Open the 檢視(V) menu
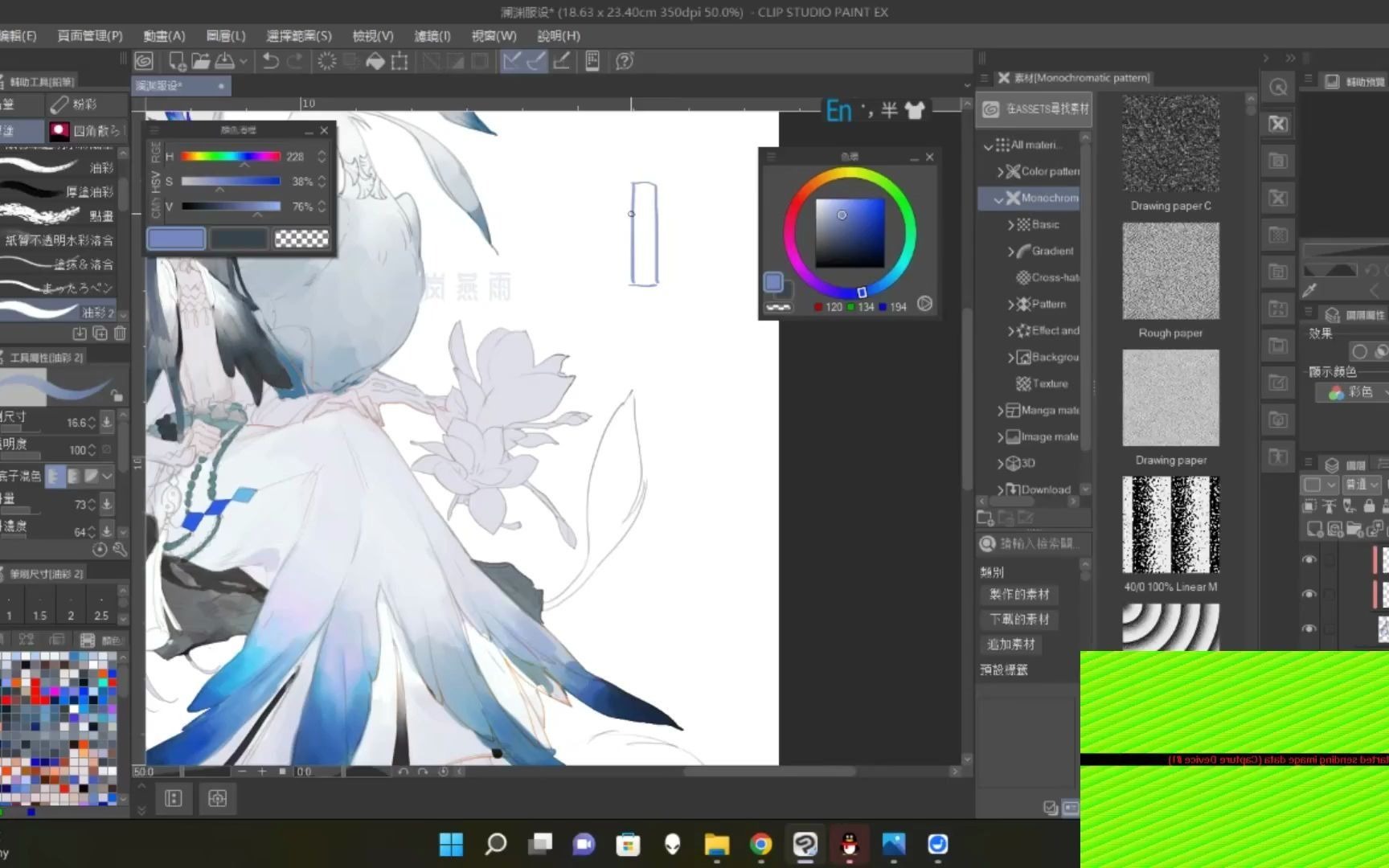The image size is (1389, 868). tap(373, 35)
